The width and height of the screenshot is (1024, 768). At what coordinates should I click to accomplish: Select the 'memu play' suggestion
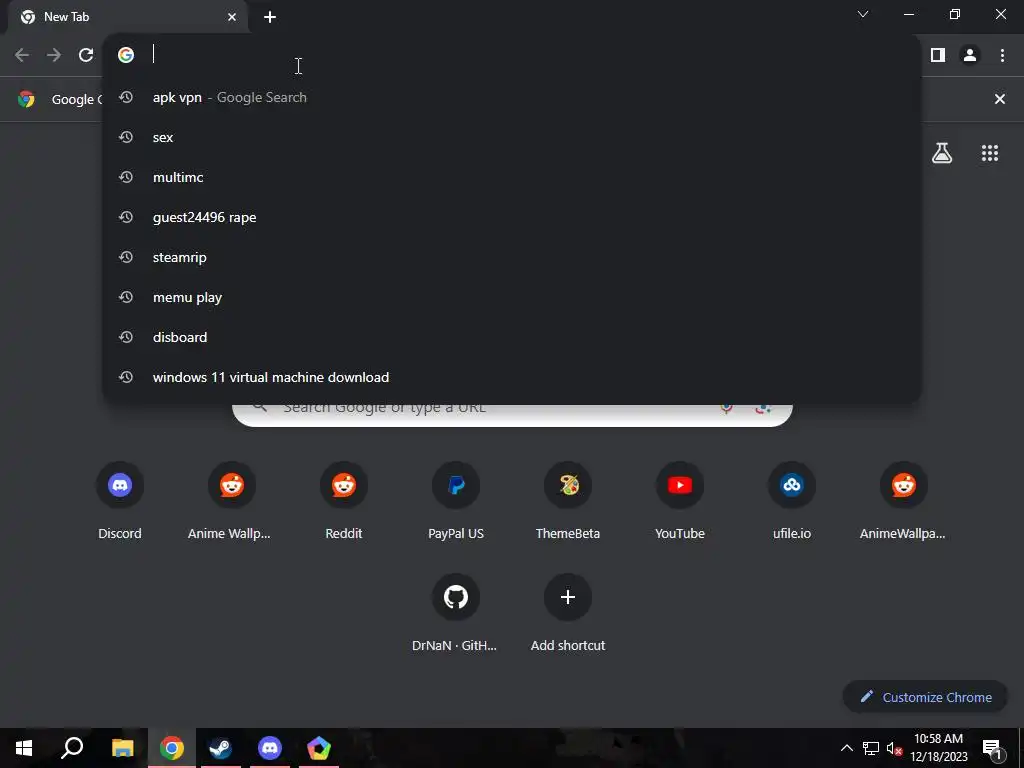pyautogui.click(x=511, y=297)
